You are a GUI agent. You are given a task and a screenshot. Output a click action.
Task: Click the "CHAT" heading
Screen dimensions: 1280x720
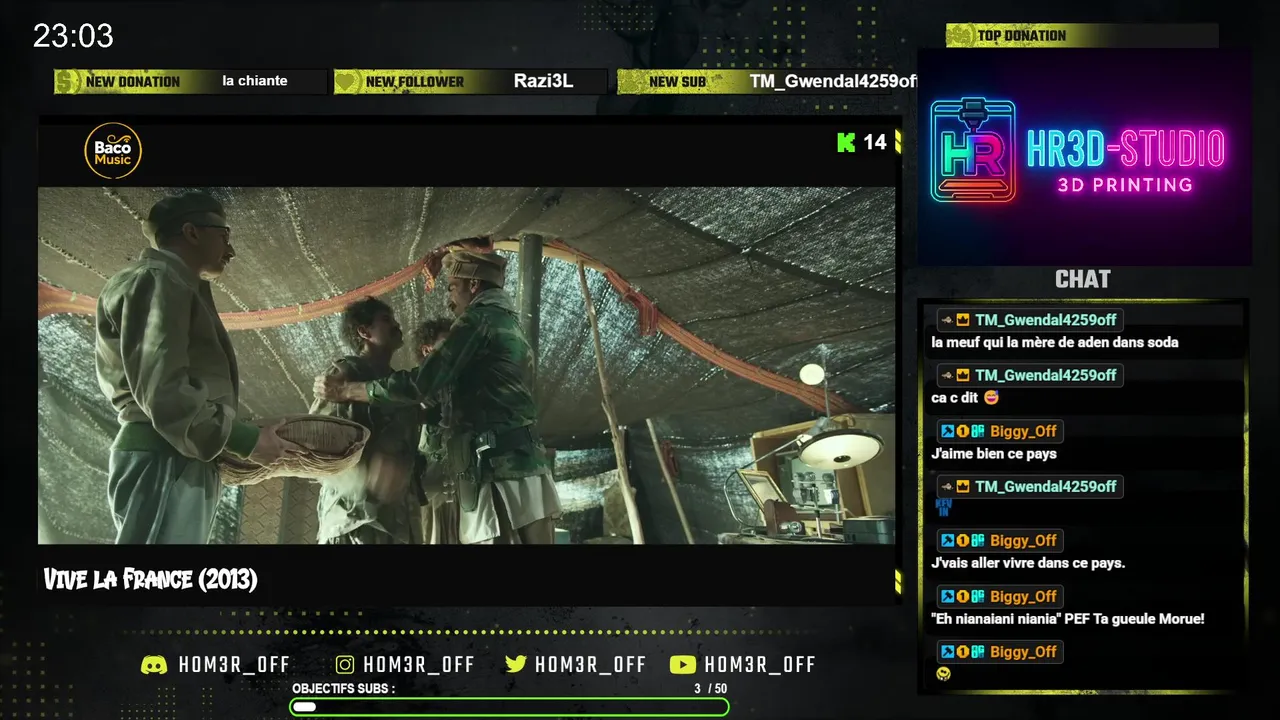(1083, 280)
